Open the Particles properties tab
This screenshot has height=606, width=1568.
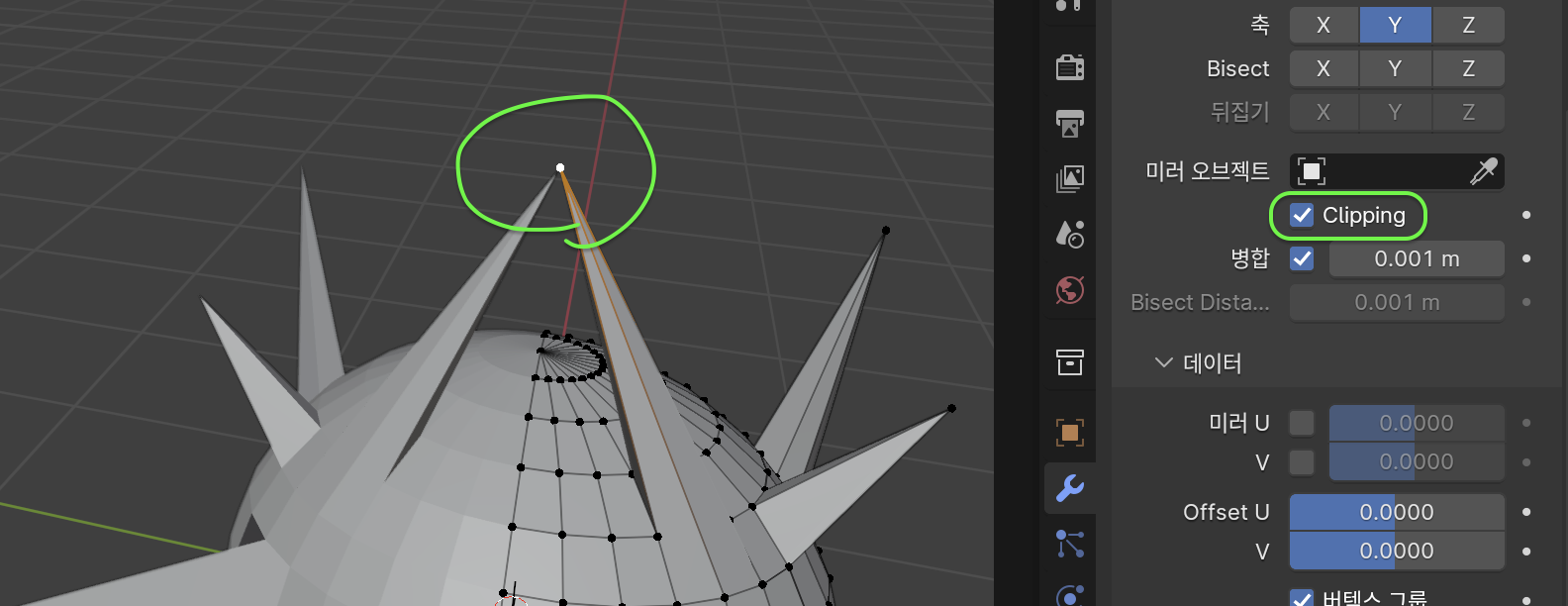tap(1070, 544)
